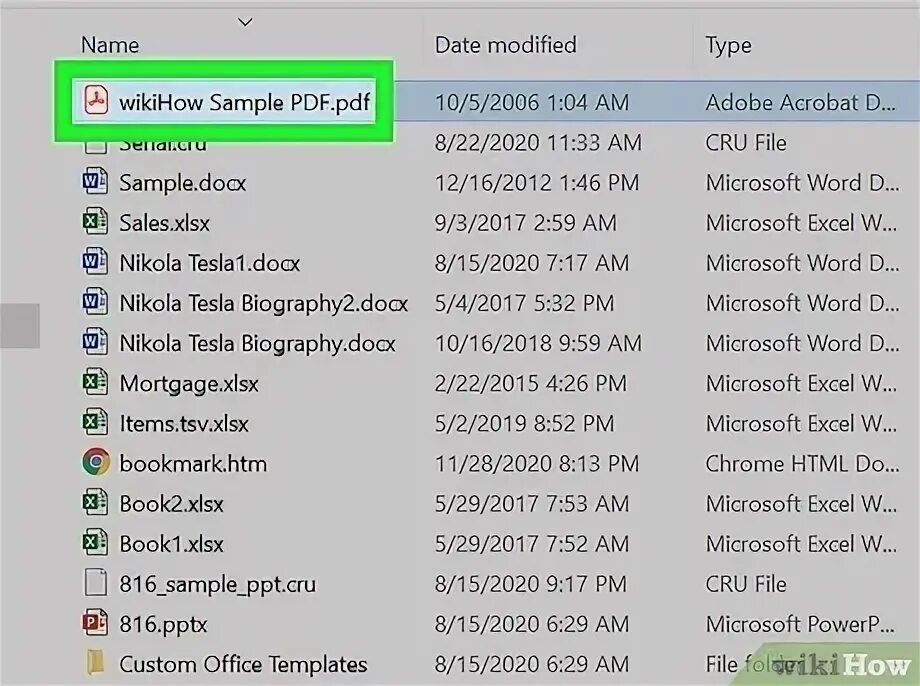Select the Nikola Tesla Biography.docx file
The image size is (920, 686).
pos(257,343)
